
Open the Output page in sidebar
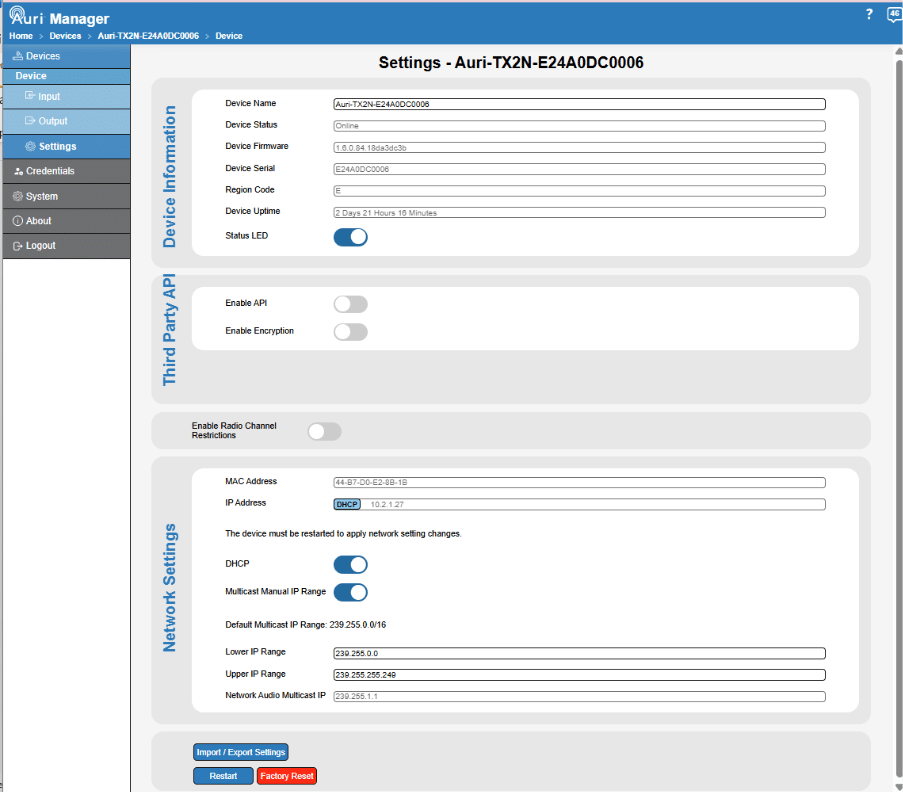coord(66,121)
